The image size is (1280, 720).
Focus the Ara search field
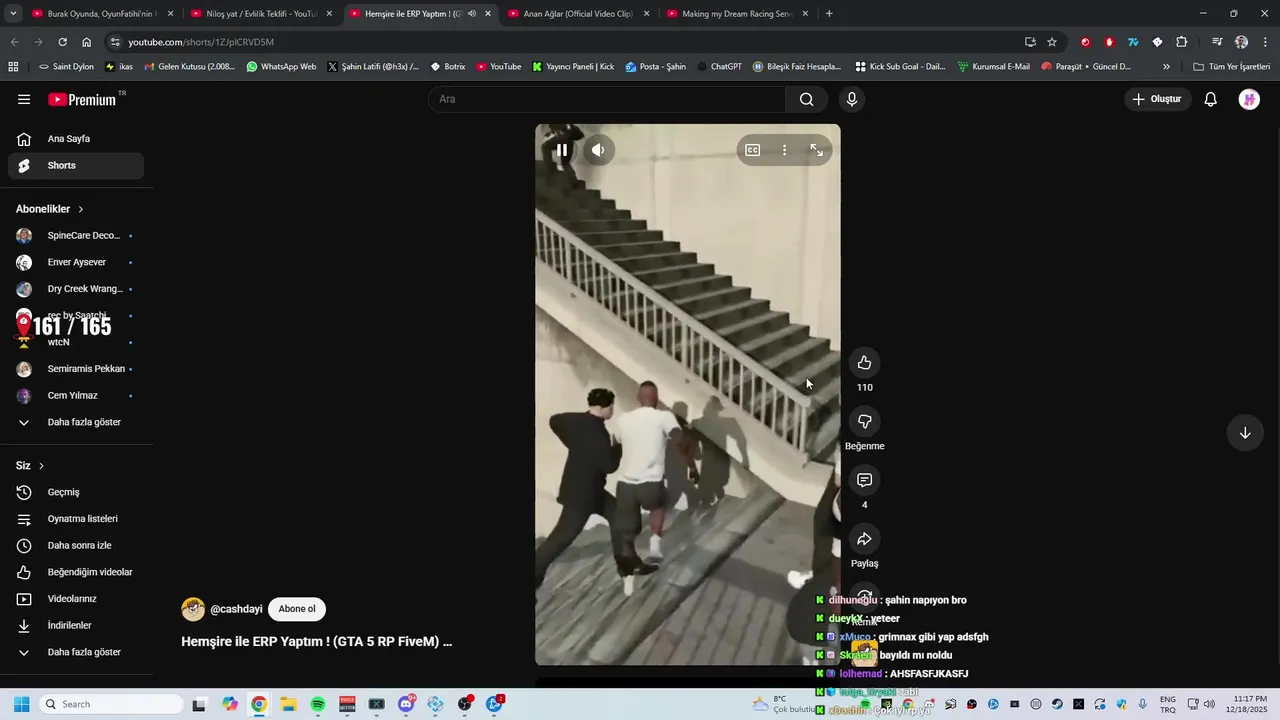coord(607,99)
